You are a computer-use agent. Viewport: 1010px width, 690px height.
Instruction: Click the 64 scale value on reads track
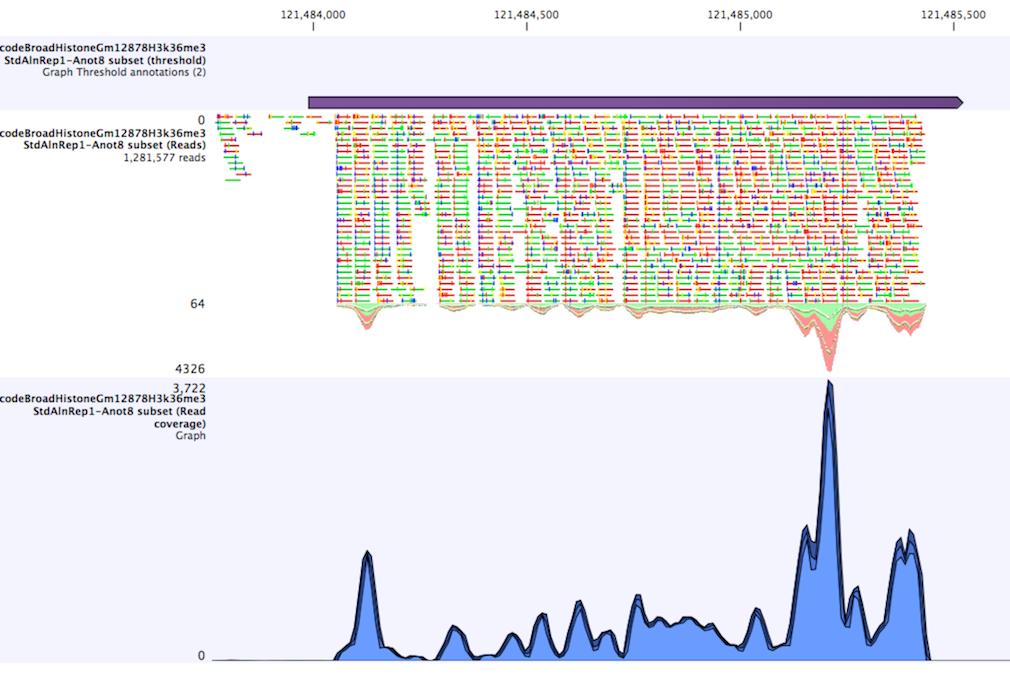pos(197,303)
